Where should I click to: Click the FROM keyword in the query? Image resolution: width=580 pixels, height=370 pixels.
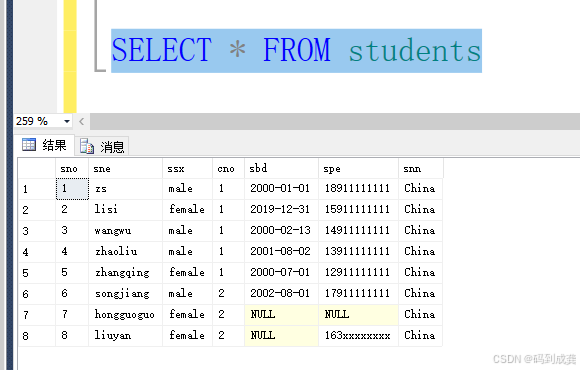tap(297, 50)
